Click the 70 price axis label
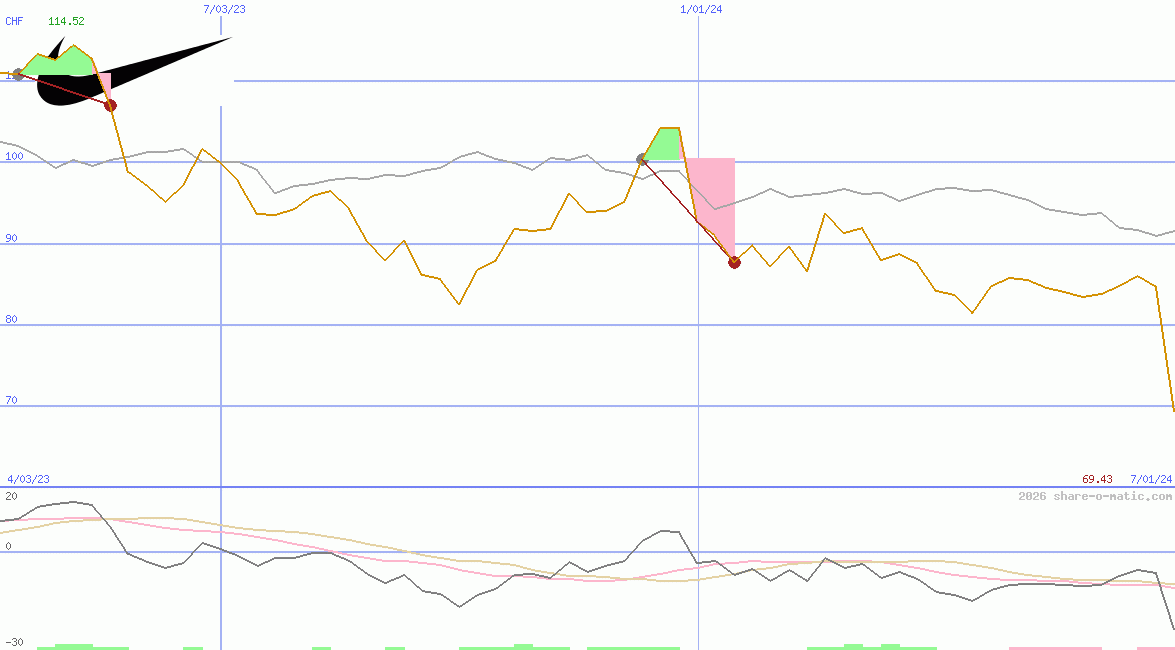The height and width of the screenshot is (650, 1175). pos(10,400)
